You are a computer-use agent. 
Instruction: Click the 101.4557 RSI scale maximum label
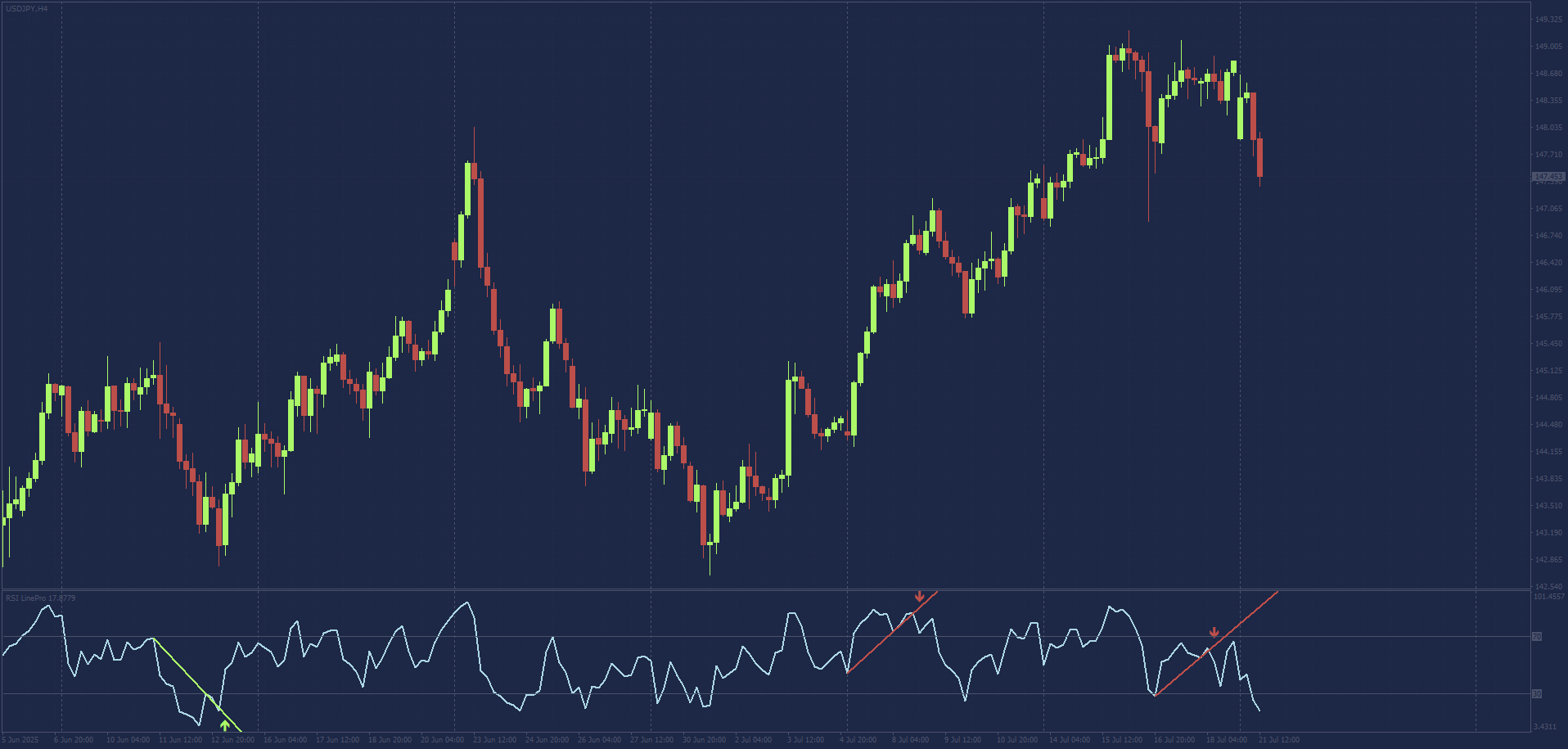coord(1548,597)
